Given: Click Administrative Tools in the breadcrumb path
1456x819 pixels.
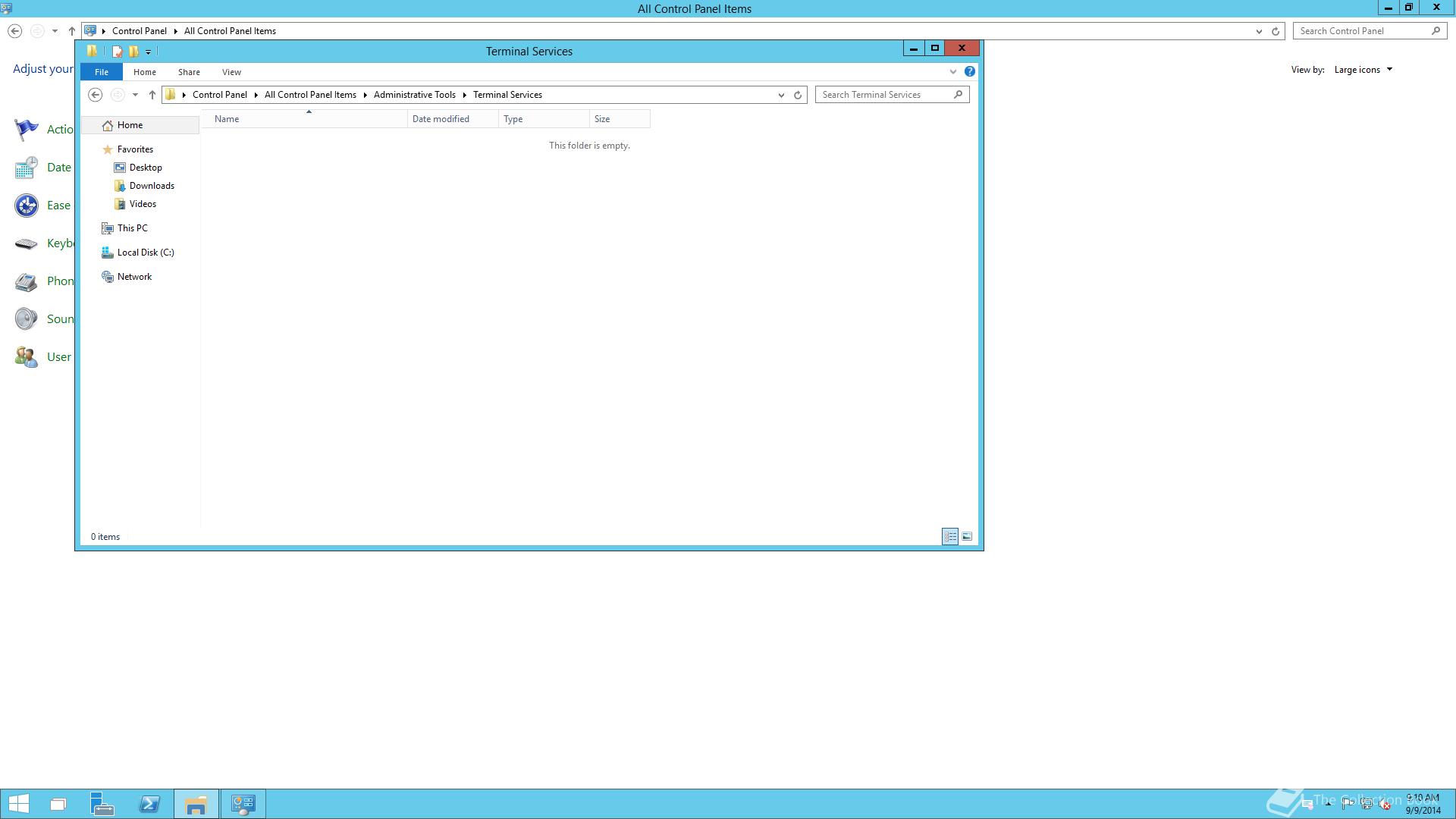Looking at the screenshot, I should point(415,95).
